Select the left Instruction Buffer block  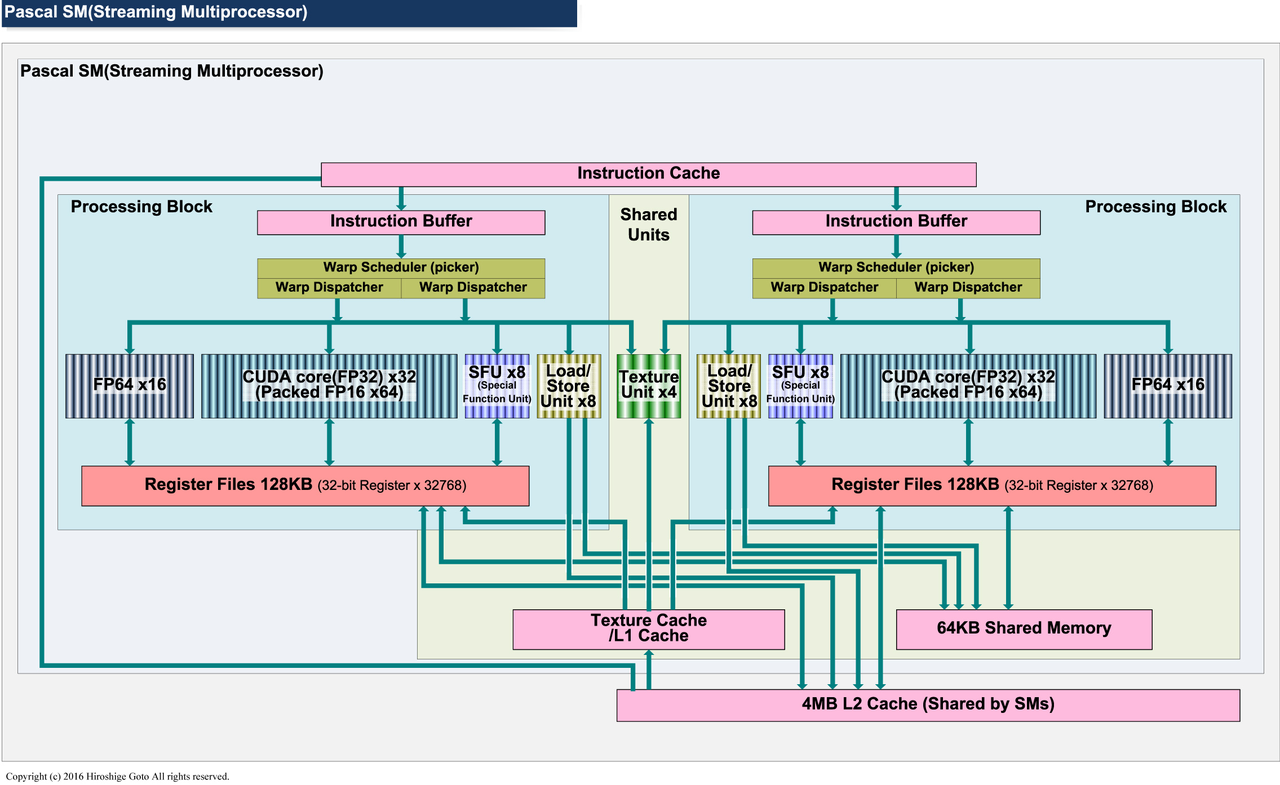pyautogui.click(x=401, y=221)
